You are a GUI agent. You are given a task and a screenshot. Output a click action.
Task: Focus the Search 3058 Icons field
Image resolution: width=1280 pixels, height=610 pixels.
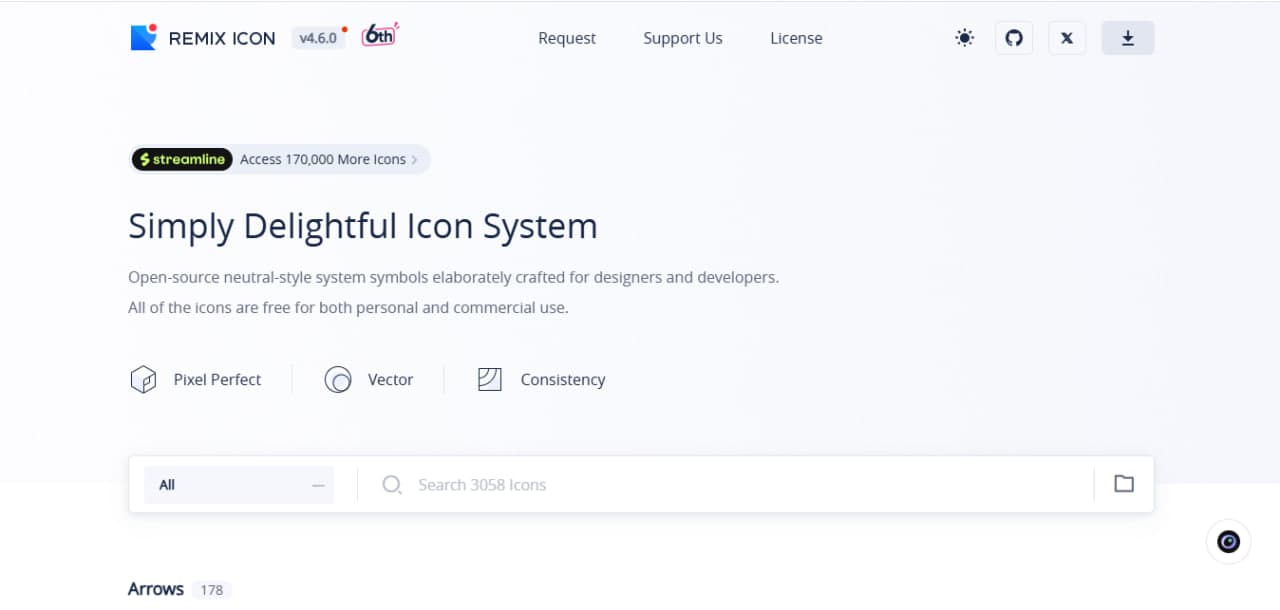click(x=740, y=485)
